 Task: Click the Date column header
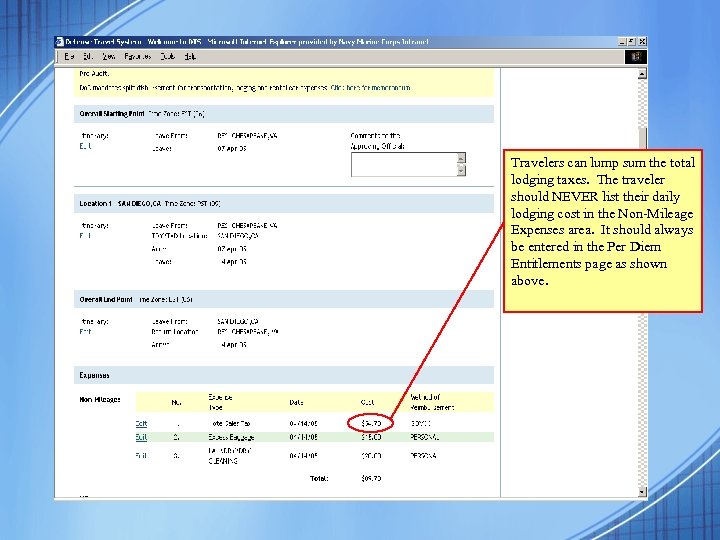tap(296, 402)
